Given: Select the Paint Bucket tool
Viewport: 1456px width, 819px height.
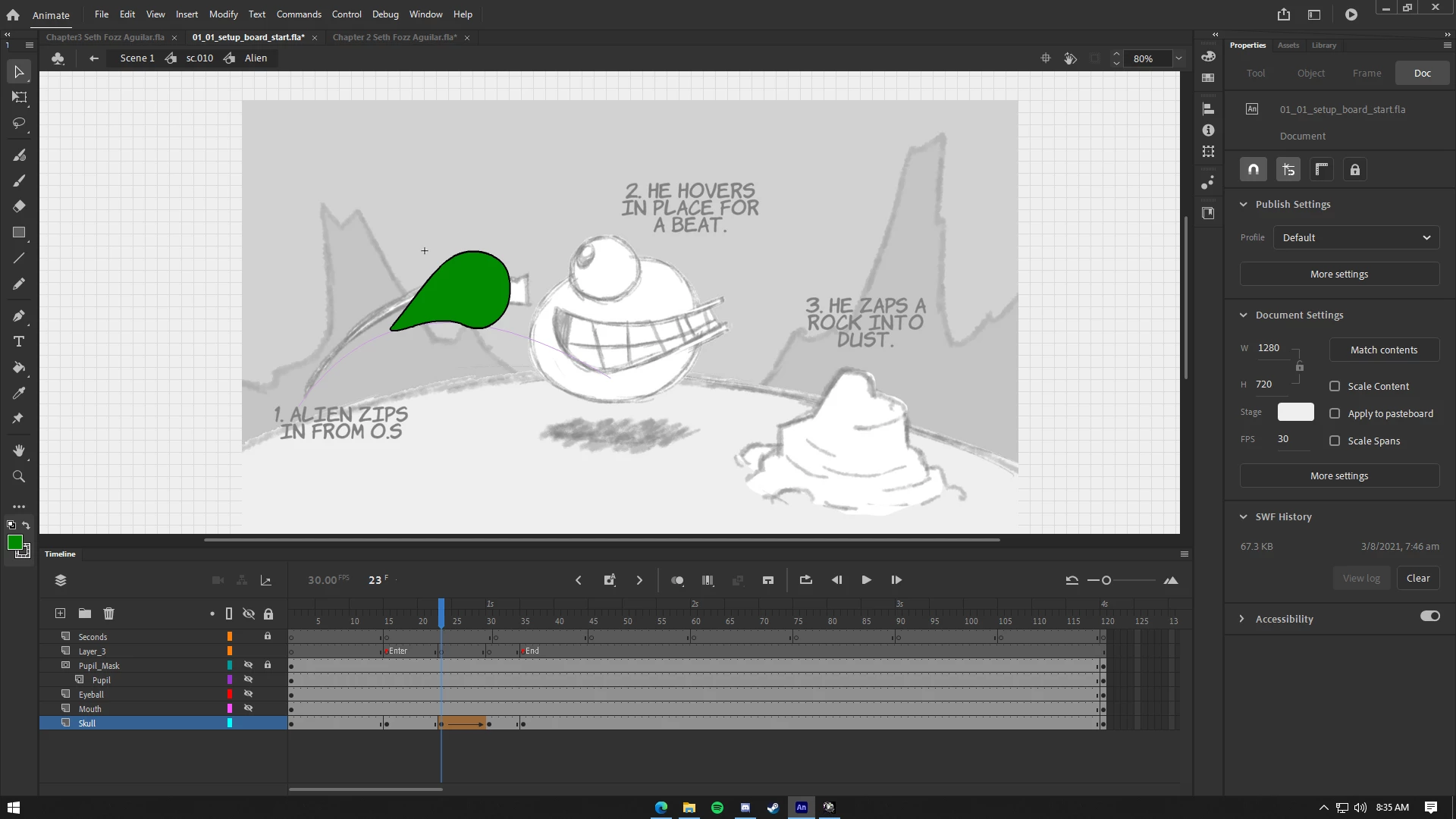Looking at the screenshot, I should pyautogui.click(x=19, y=368).
